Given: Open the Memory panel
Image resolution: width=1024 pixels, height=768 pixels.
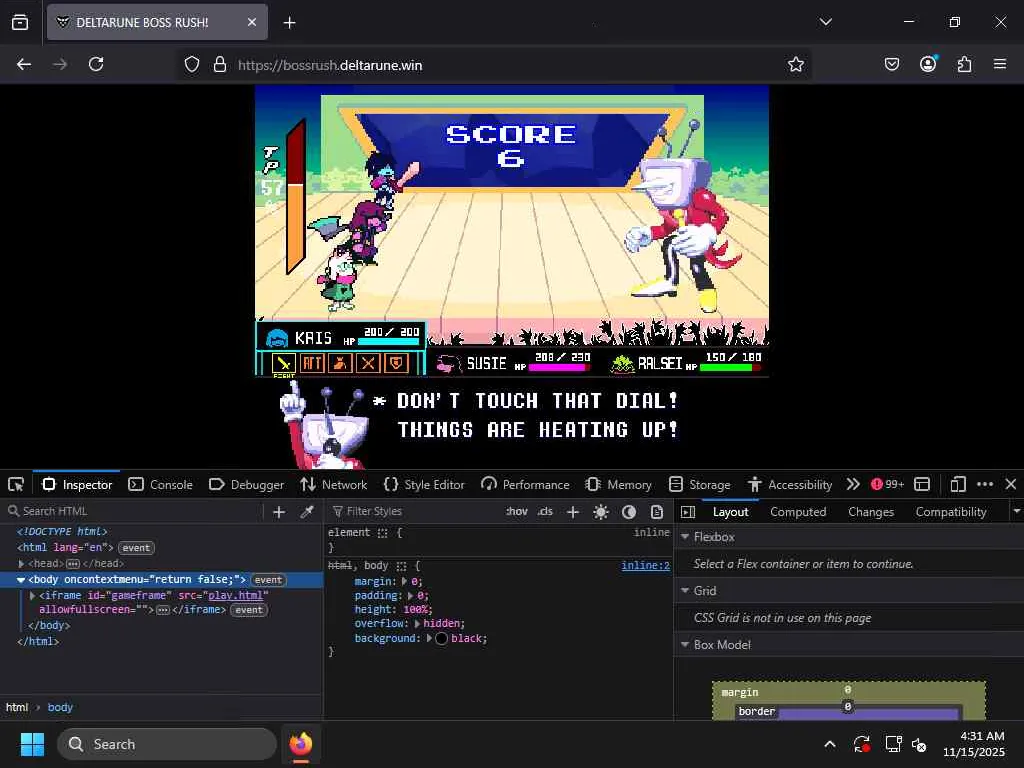Looking at the screenshot, I should (x=618, y=485).
